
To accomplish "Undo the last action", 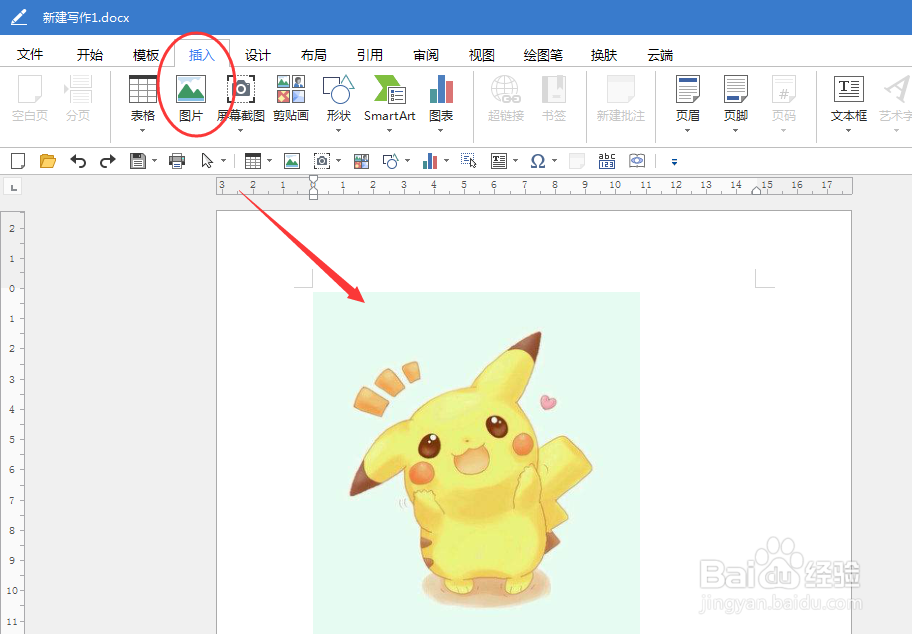I will [78, 161].
